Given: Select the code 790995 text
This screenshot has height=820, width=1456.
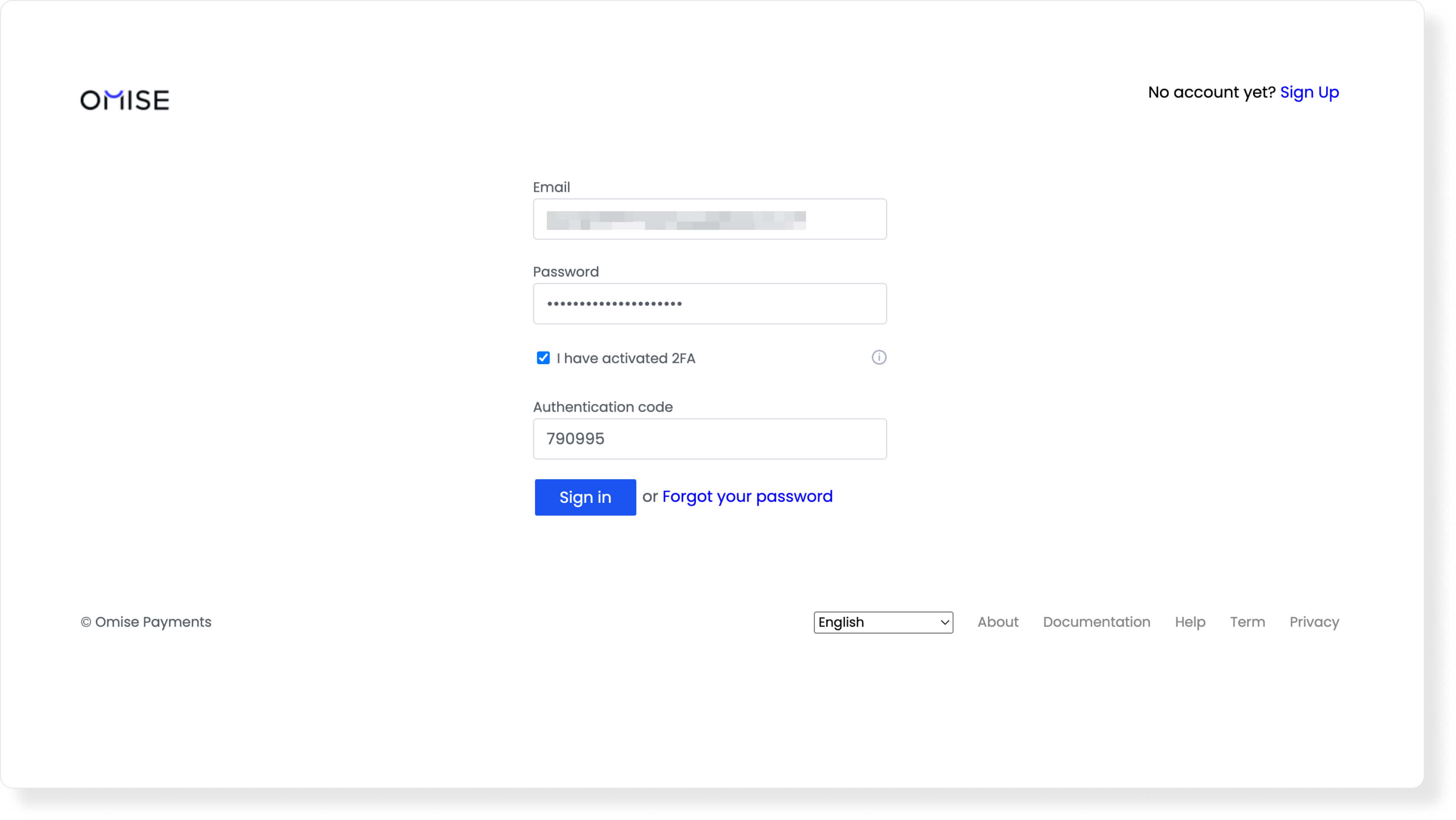Looking at the screenshot, I should click(x=575, y=438).
